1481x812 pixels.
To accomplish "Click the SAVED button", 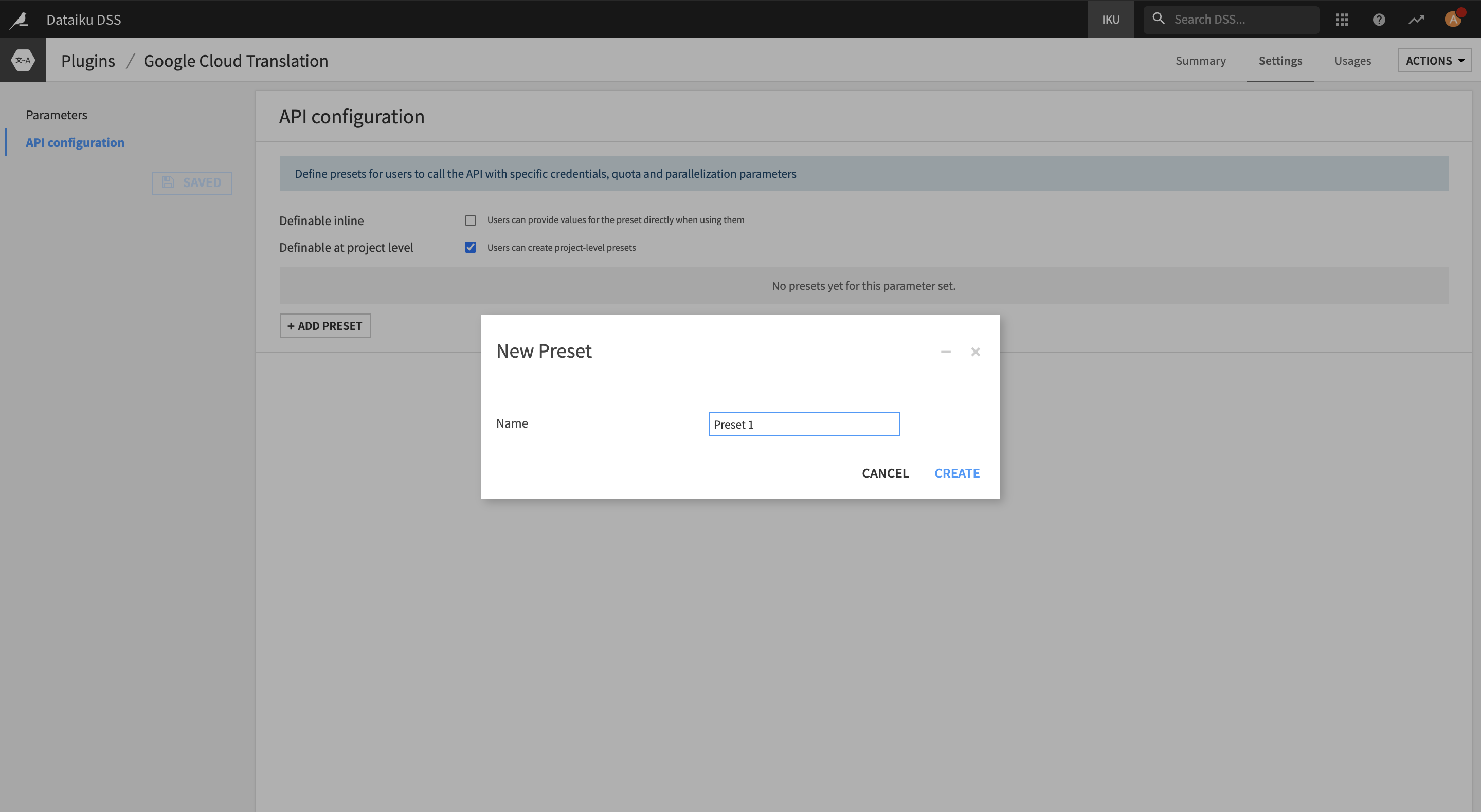I will pyautogui.click(x=192, y=183).
